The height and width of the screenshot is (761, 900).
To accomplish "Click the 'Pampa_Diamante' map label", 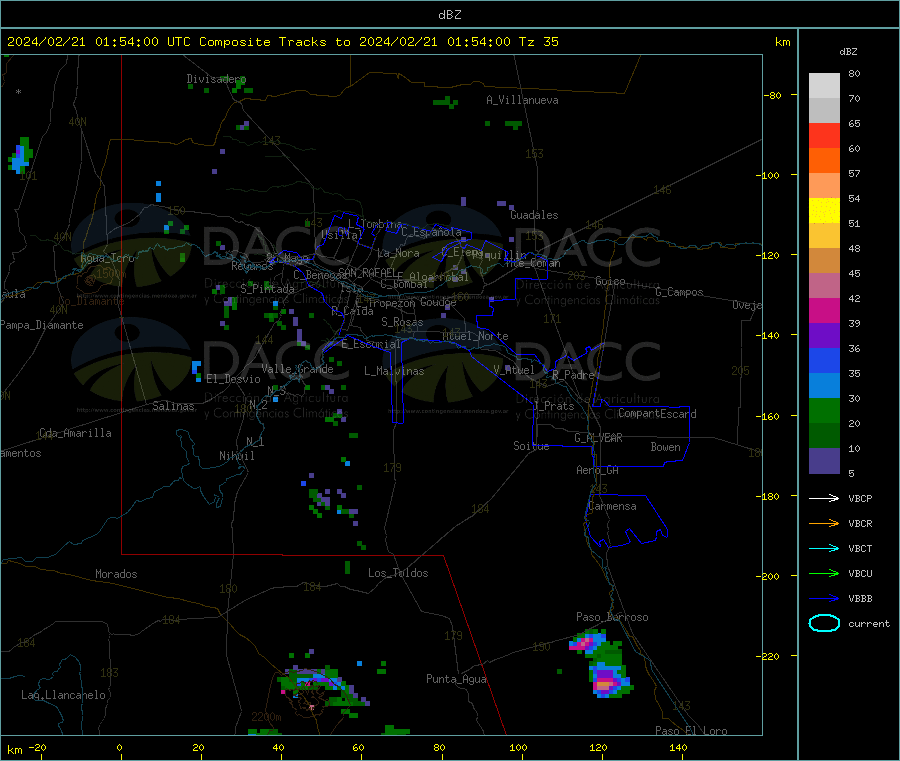I will click(42, 325).
